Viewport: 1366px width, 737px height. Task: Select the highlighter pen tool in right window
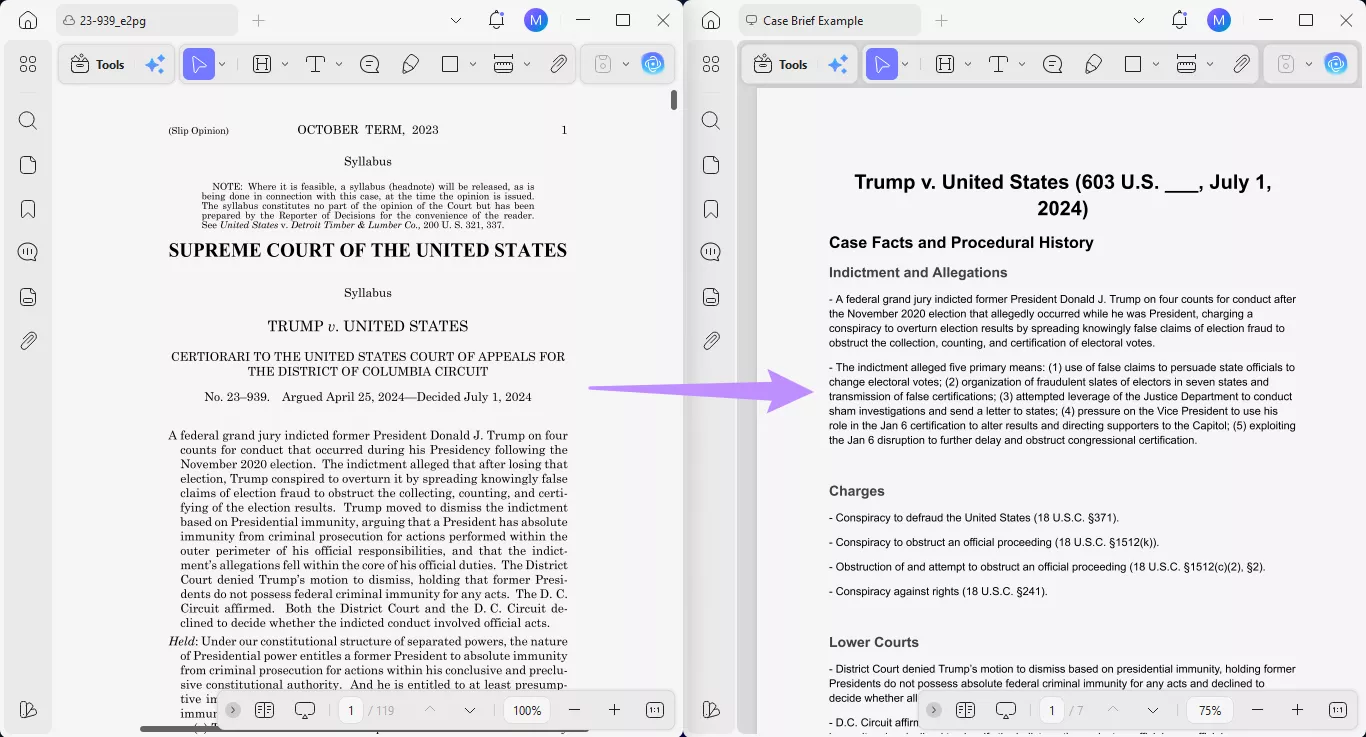(1093, 64)
